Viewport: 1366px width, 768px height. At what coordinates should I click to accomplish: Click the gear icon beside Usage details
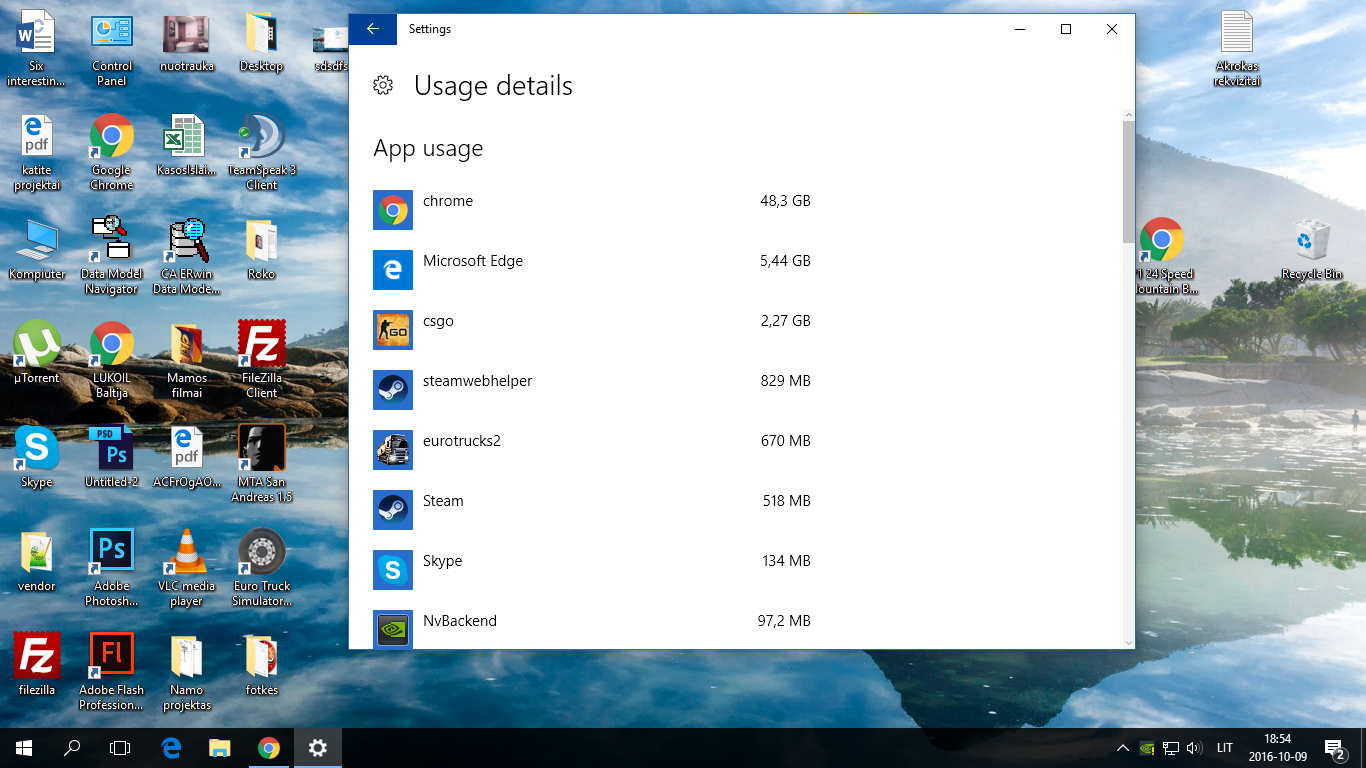click(x=382, y=86)
